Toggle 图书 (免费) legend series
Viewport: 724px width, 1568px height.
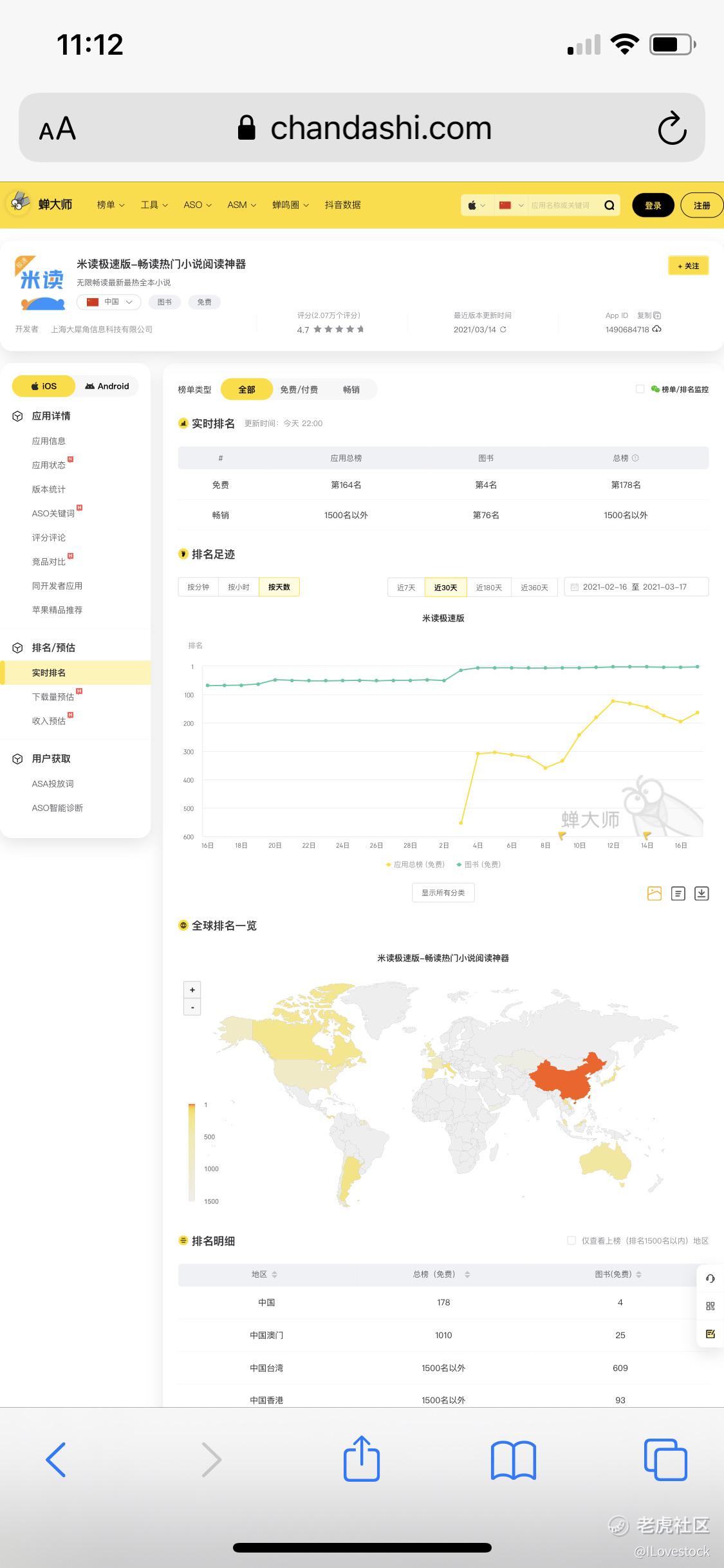pos(478,864)
